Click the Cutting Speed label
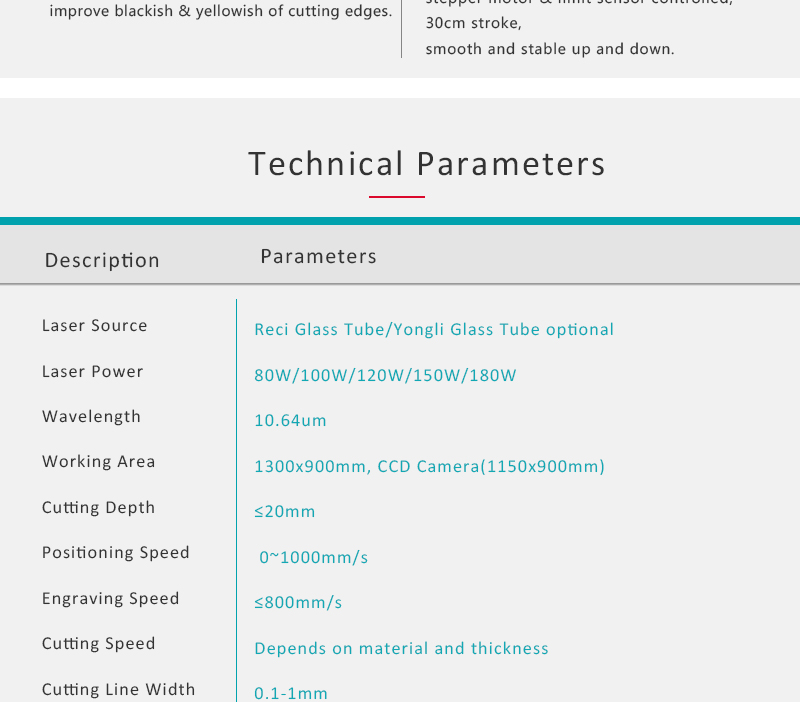Screen dimensions: 800x702 pos(98,643)
